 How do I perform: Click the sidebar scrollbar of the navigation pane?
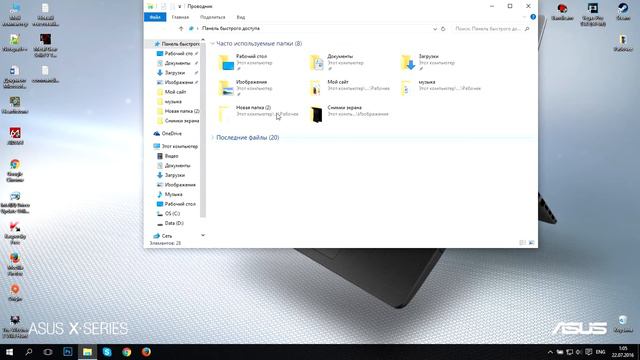(203, 129)
